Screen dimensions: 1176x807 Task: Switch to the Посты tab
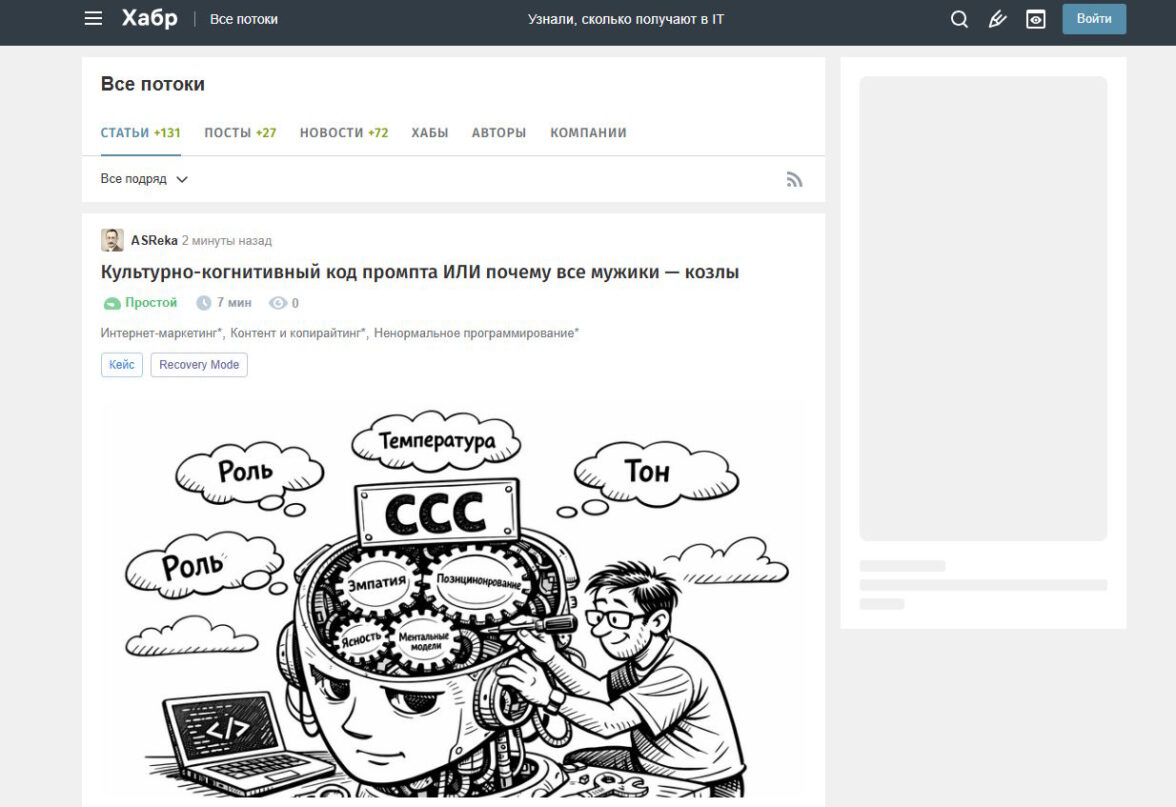(240, 133)
